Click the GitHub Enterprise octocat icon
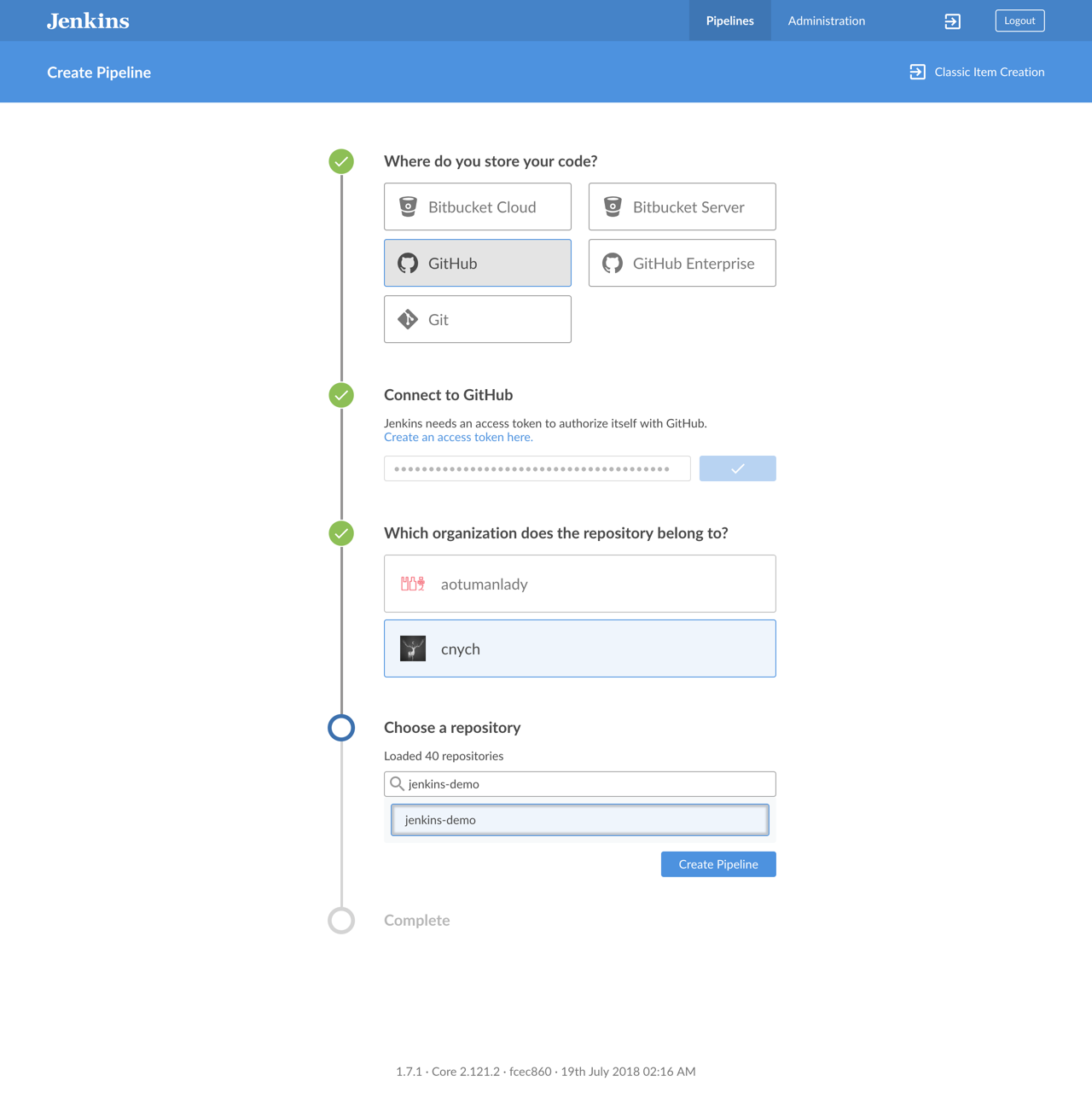This screenshot has width=1092, height=1099. pos(613,263)
